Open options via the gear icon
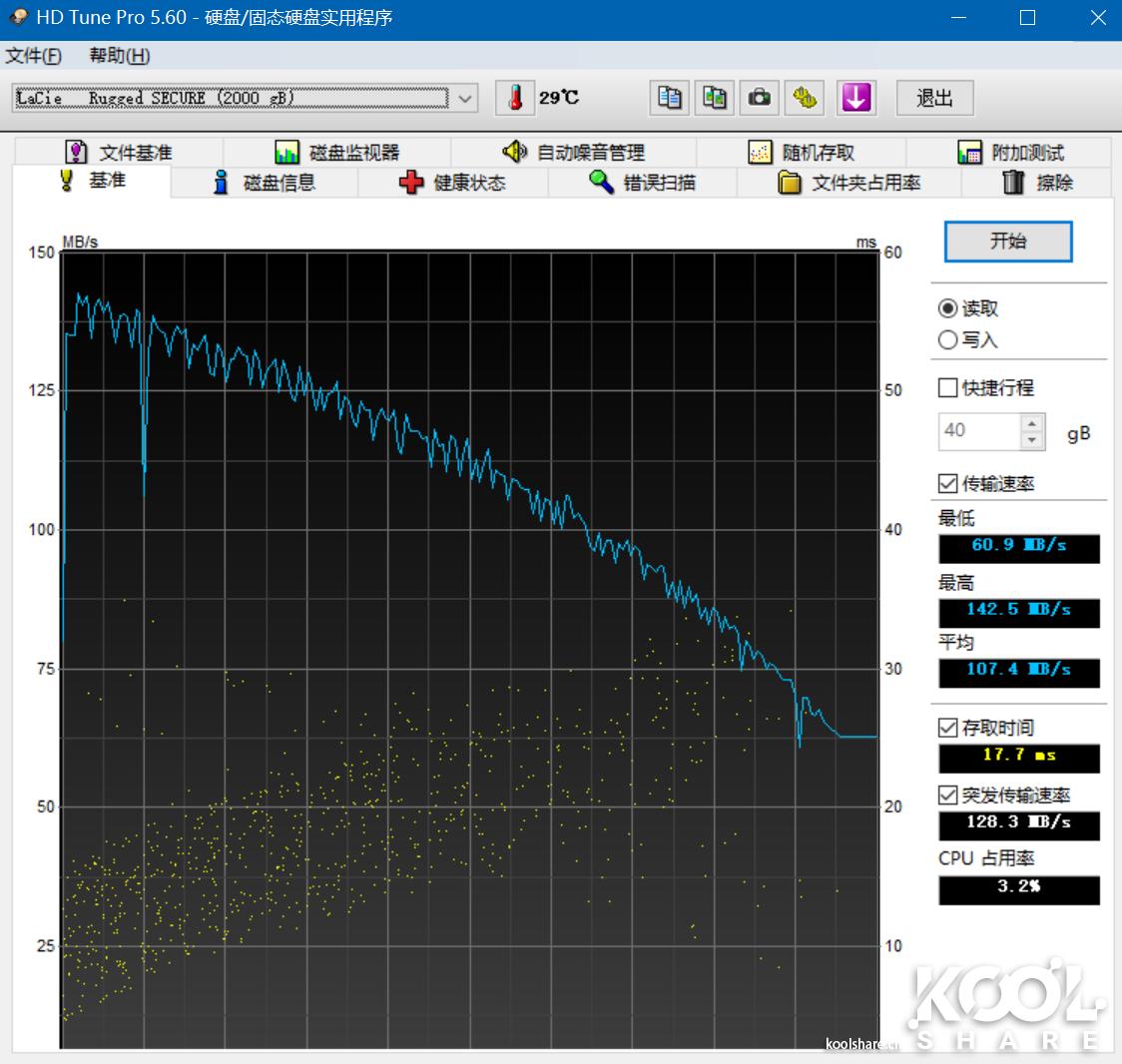 pos(805,97)
